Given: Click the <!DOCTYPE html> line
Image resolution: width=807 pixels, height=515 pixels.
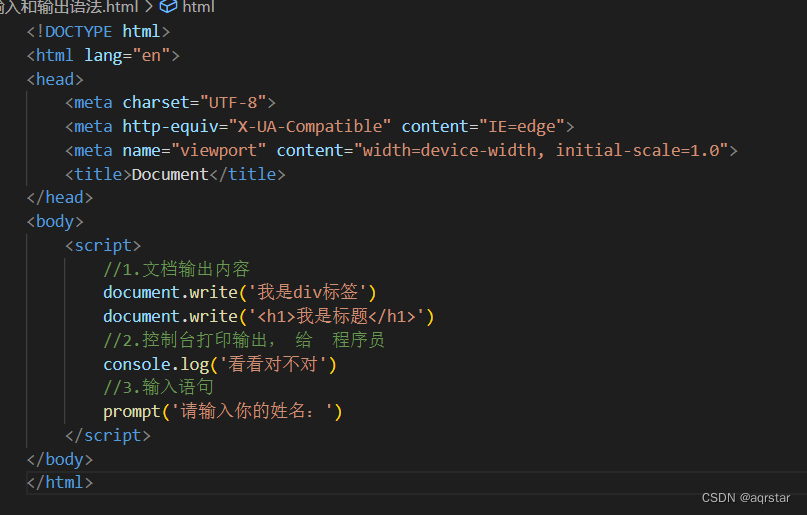Looking at the screenshot, I should 98,31.
